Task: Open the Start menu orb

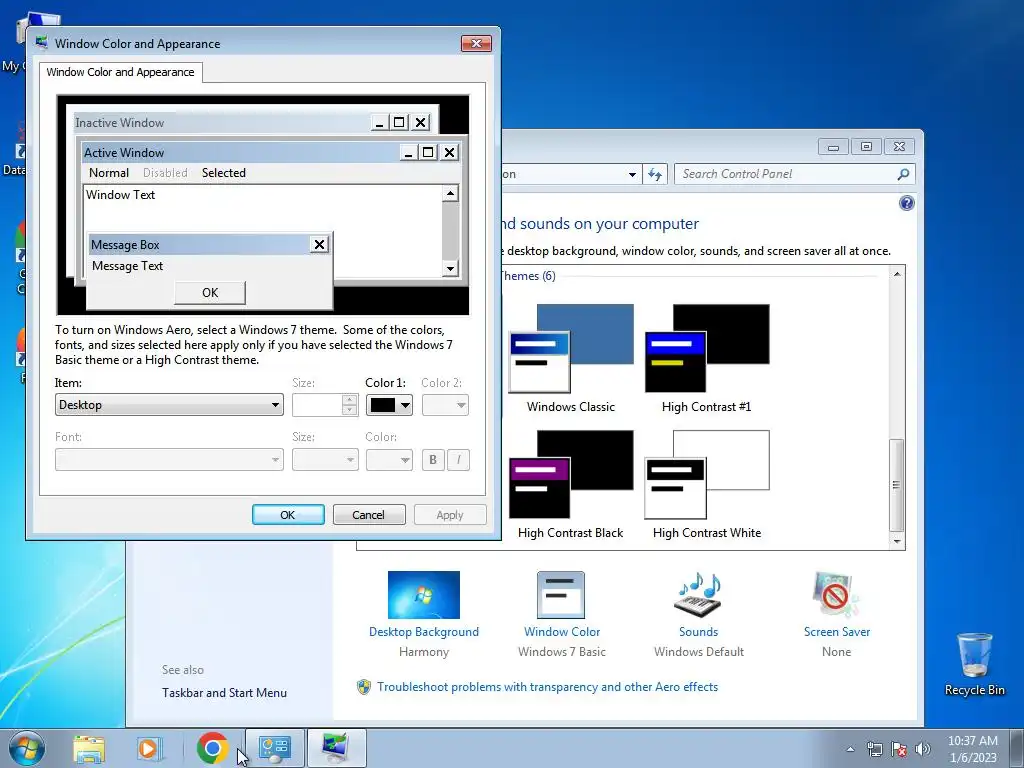Action: 26,748
